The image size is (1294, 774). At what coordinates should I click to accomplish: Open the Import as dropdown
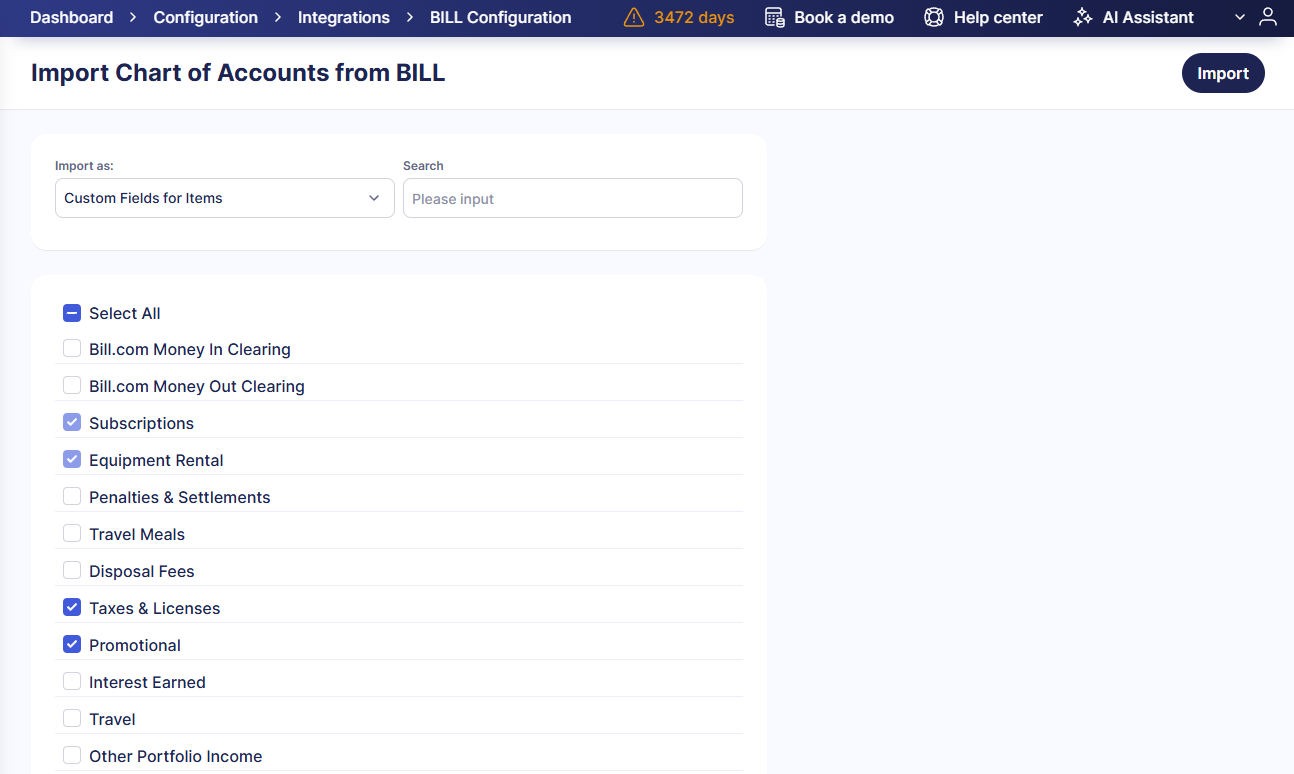pyautogui.click(x=224, y=198)
